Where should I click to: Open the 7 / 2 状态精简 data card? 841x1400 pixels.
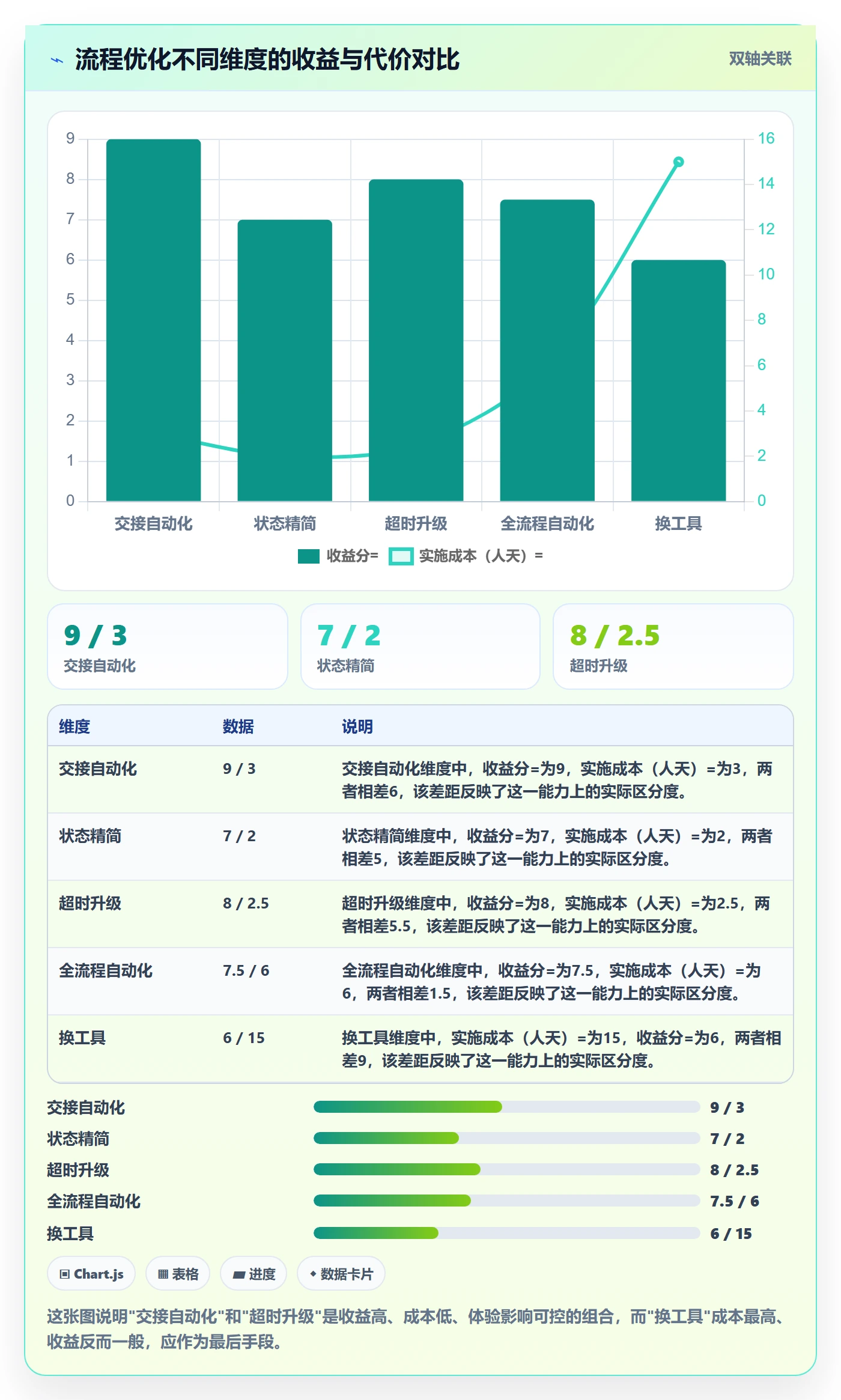(x=421, y=647)
